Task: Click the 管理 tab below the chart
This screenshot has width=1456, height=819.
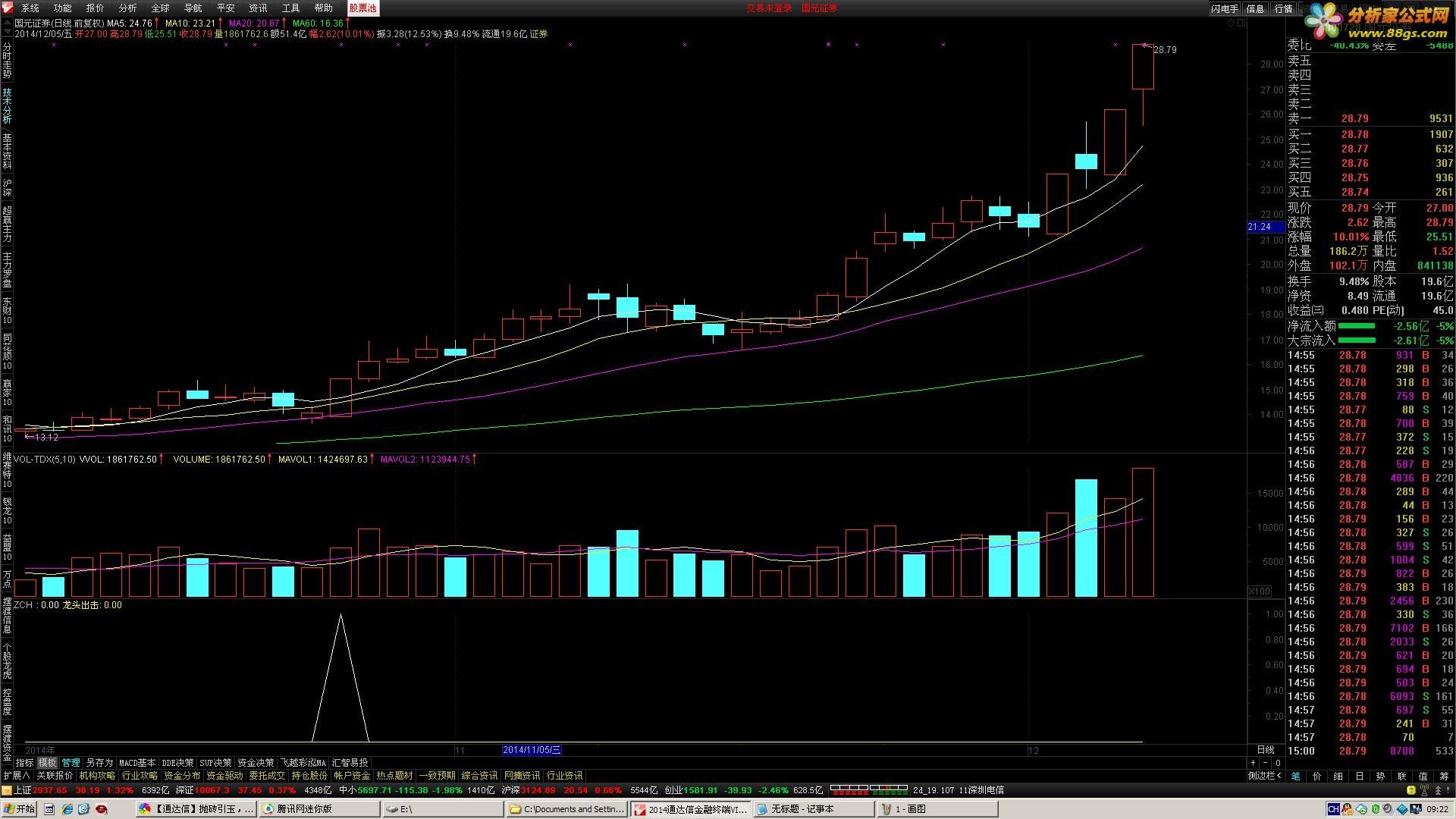Action: click(71, 763)
